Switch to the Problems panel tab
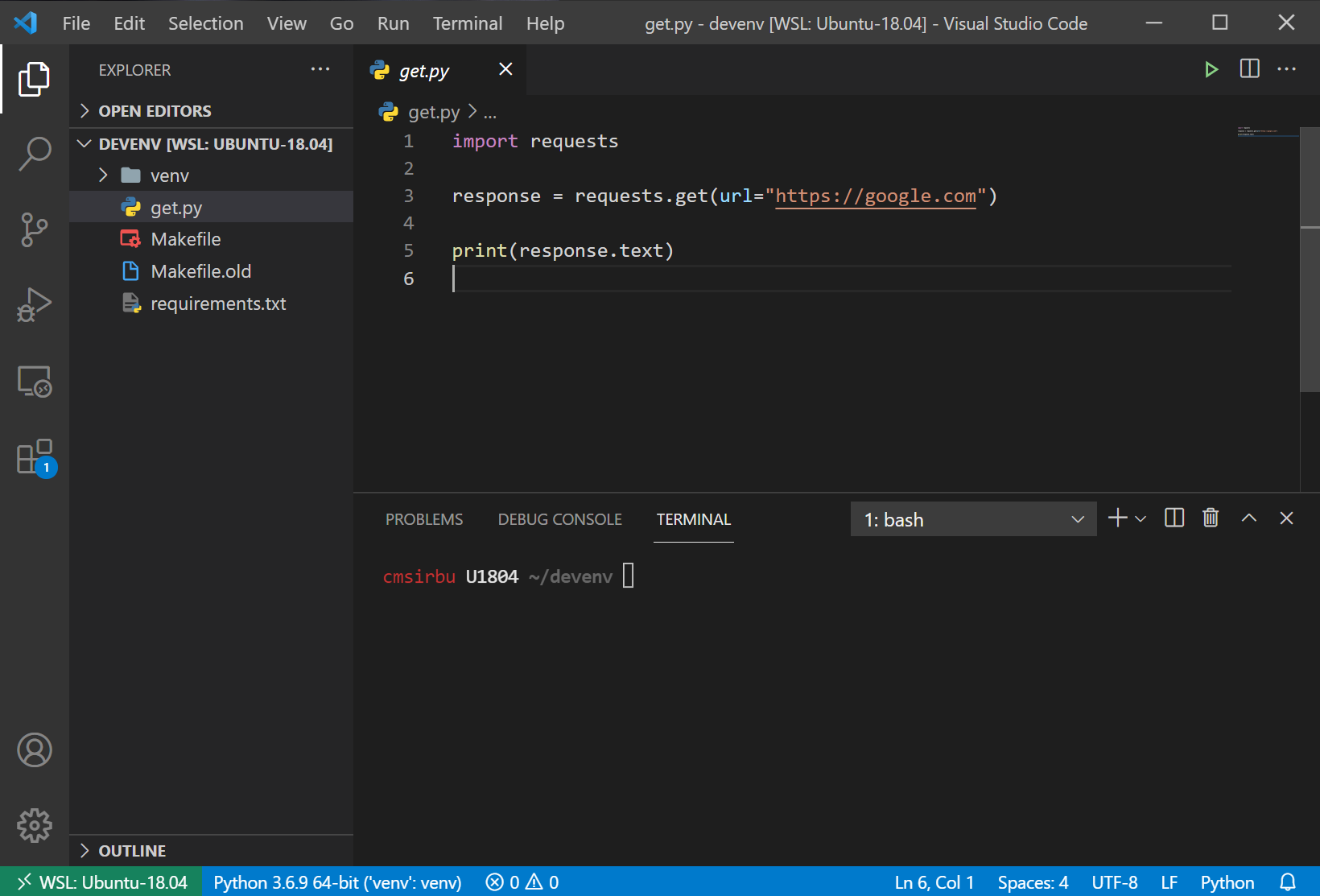The height and width of the screenshot is (896, 1320). point(424,519)
